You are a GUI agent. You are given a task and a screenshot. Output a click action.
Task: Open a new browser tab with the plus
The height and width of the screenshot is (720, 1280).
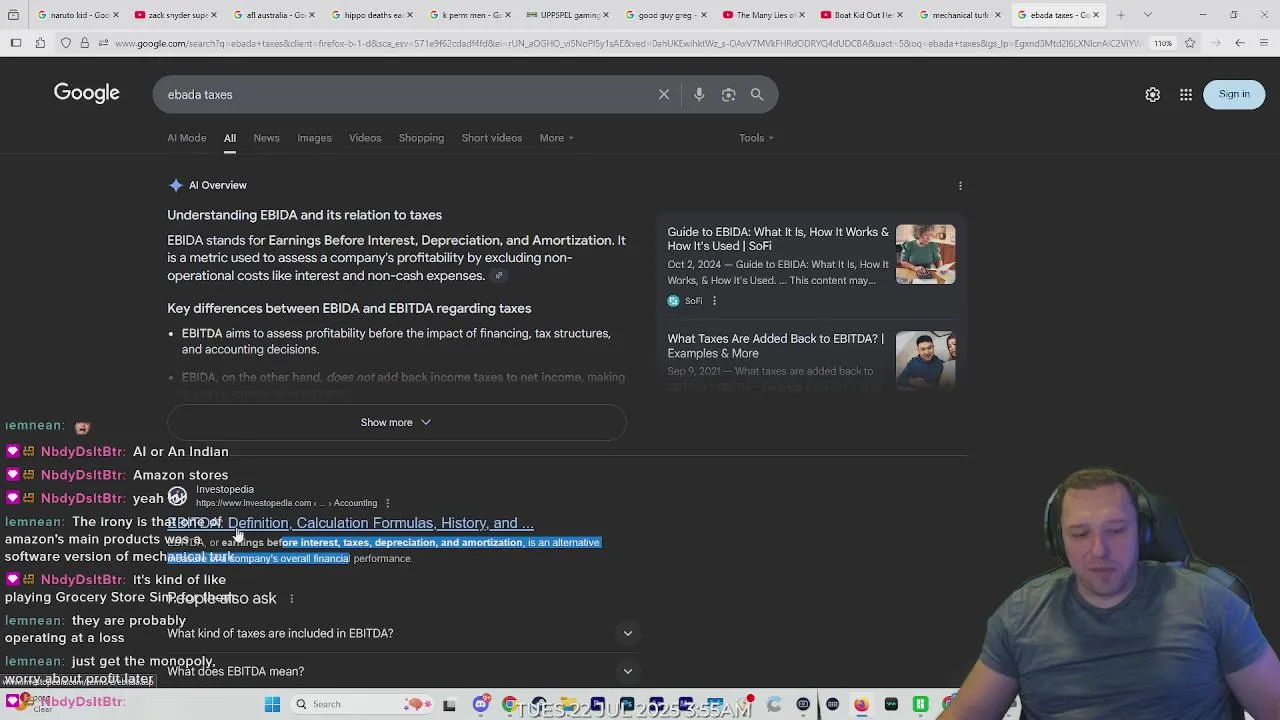[1120, 15]
